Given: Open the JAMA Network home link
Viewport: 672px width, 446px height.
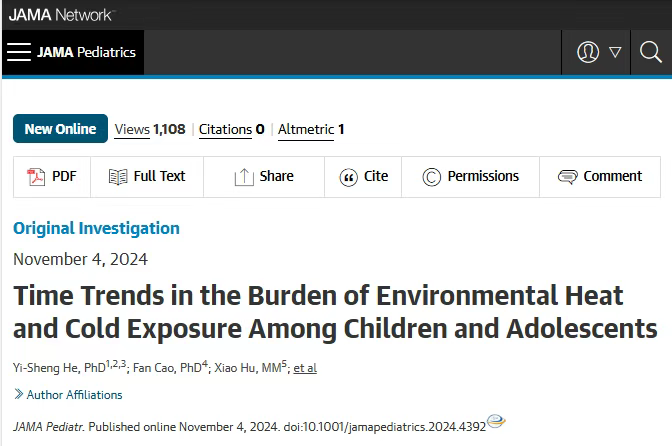Looking at the screenshot, I should [60, 15].
